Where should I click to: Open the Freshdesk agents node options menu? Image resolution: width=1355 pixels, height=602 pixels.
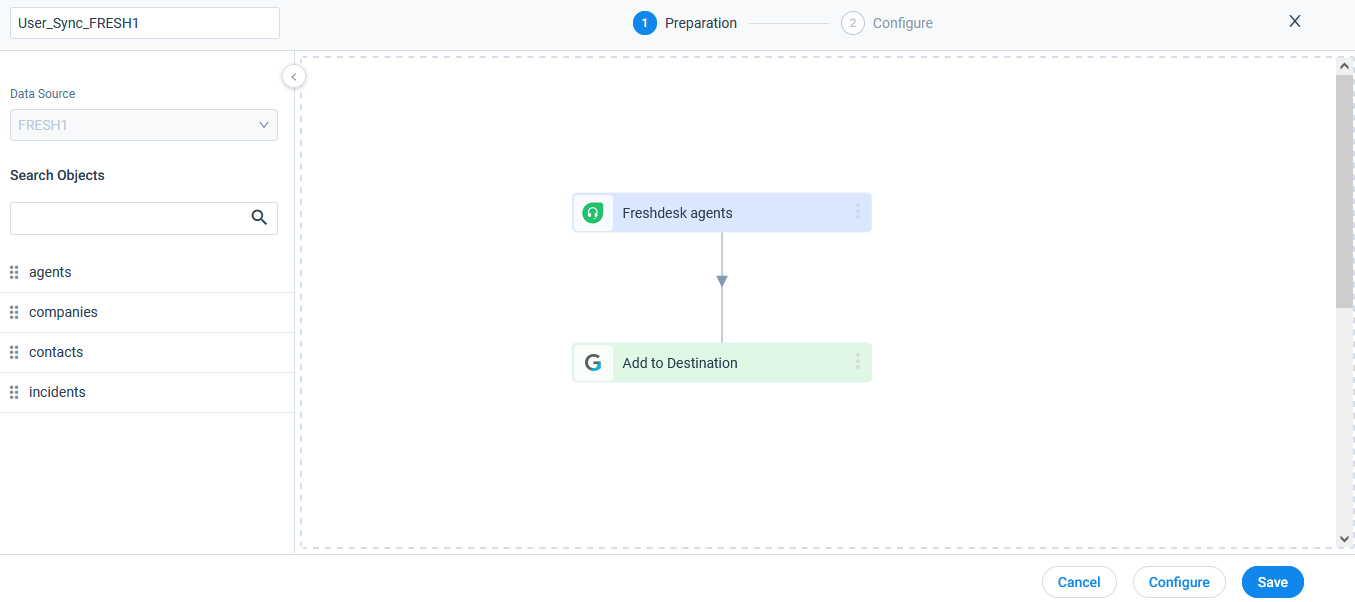857,212
